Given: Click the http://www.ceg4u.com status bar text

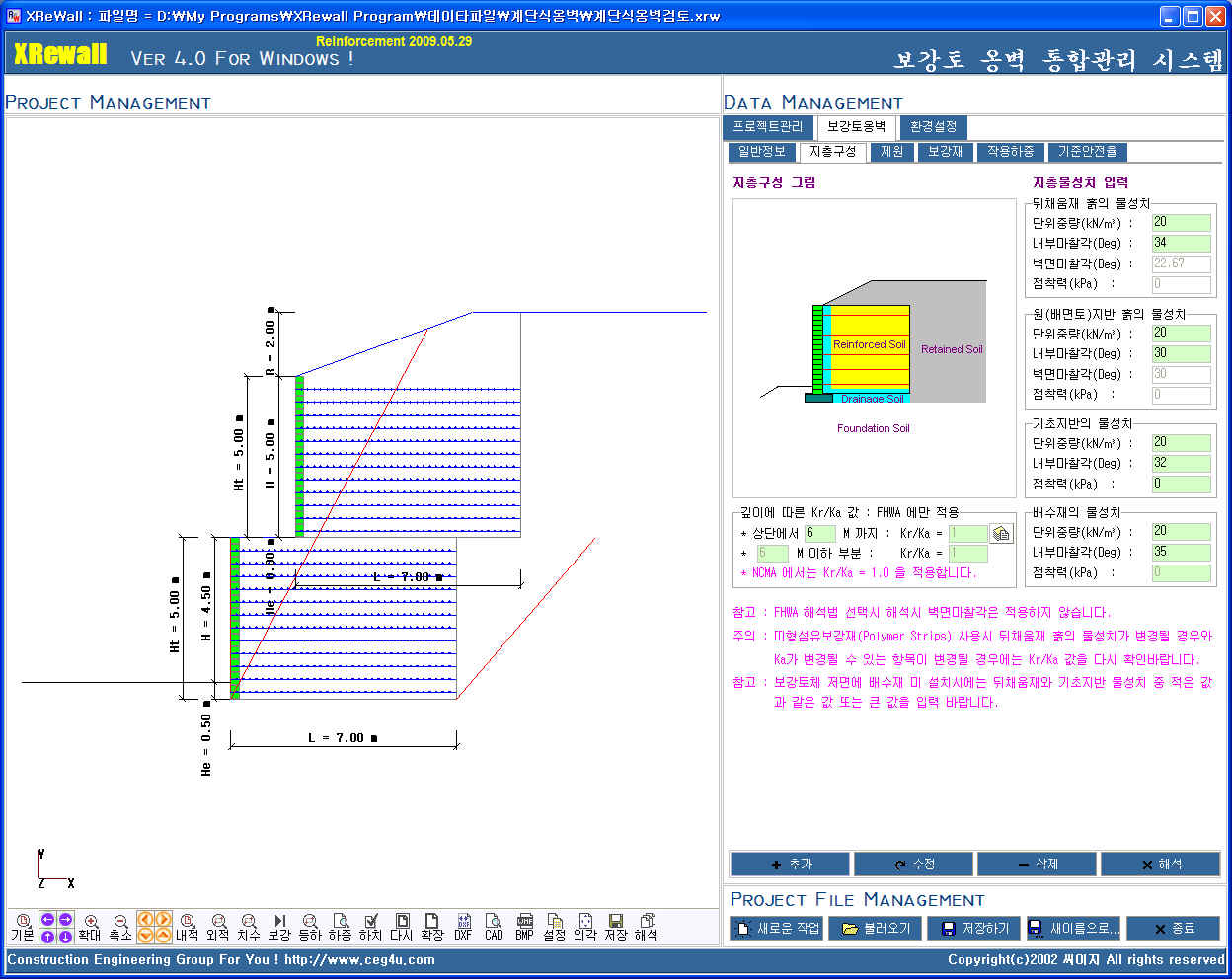Looking at the screenshot, I should [359, 959].
